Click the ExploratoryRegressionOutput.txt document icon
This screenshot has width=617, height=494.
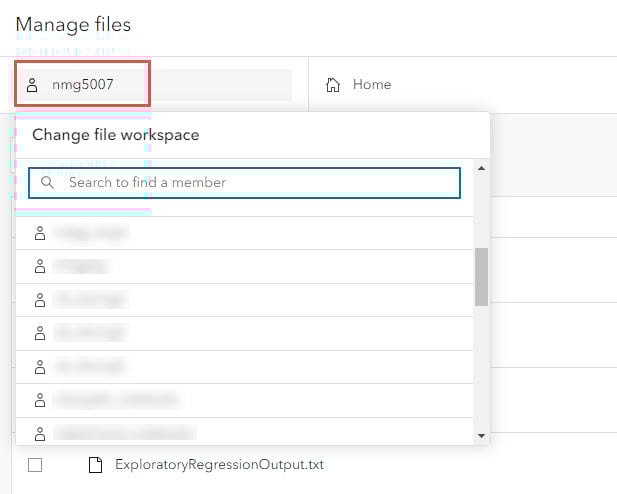96,465
